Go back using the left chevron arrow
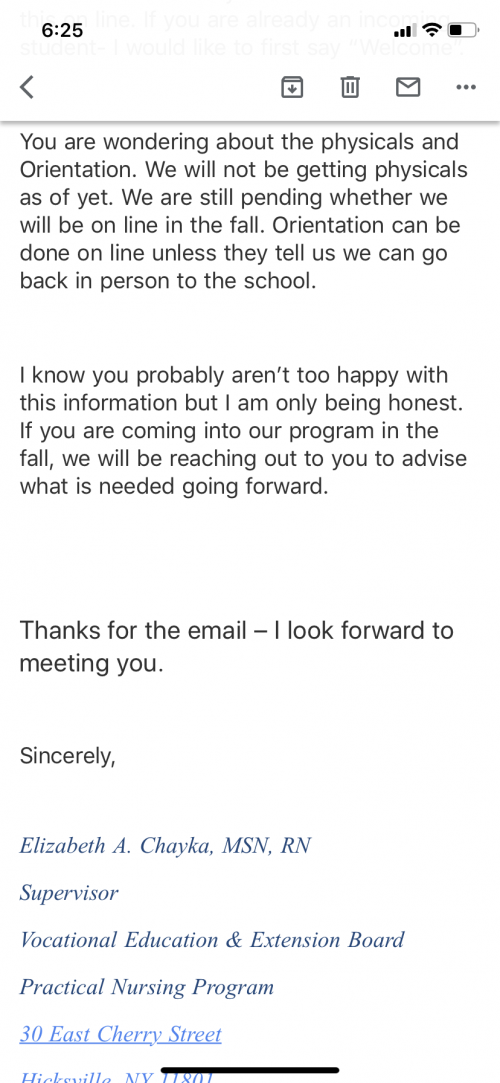This screenshot has width=500, height=1083. point(27,87)
